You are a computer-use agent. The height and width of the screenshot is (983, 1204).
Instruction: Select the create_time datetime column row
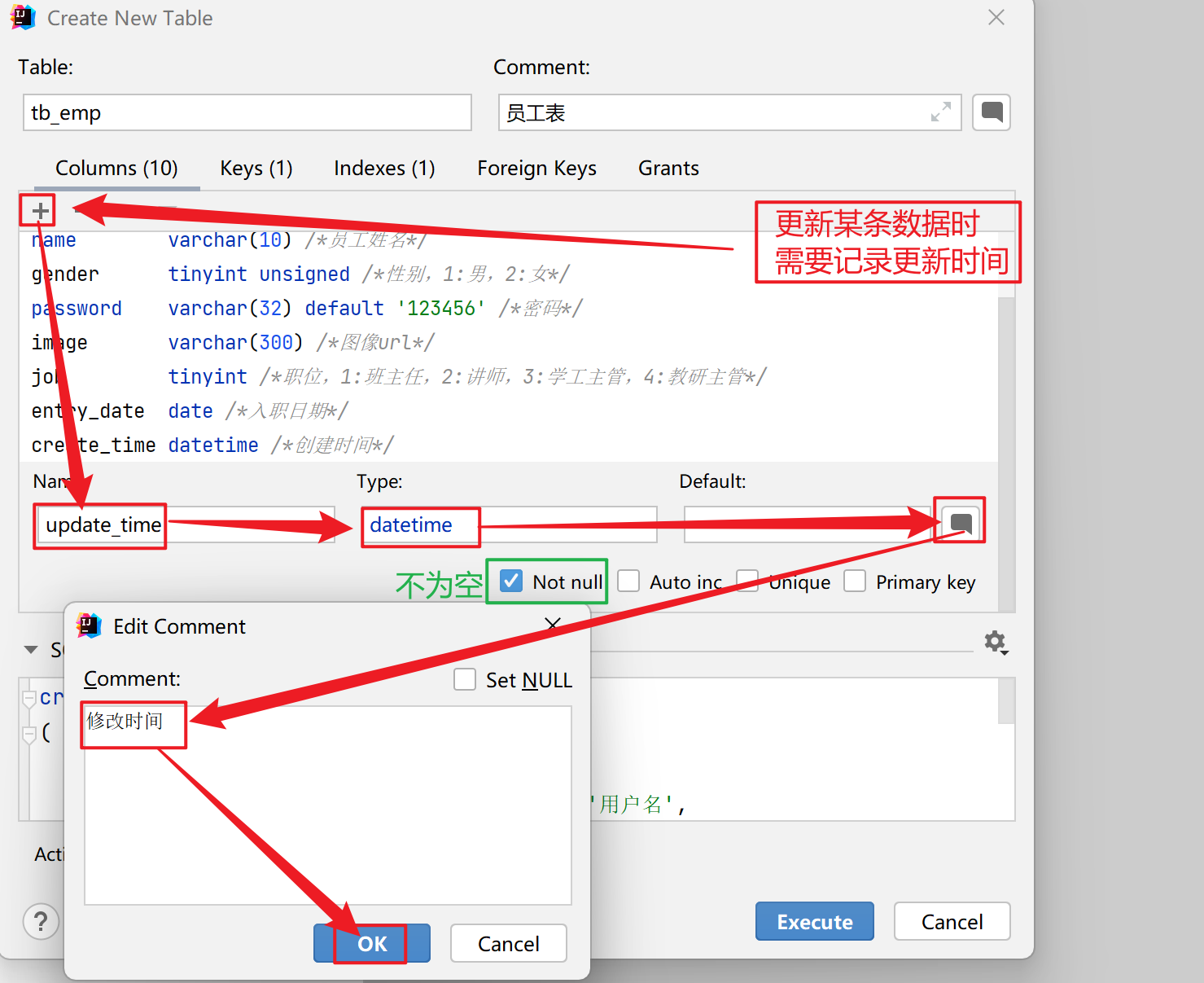509,445
